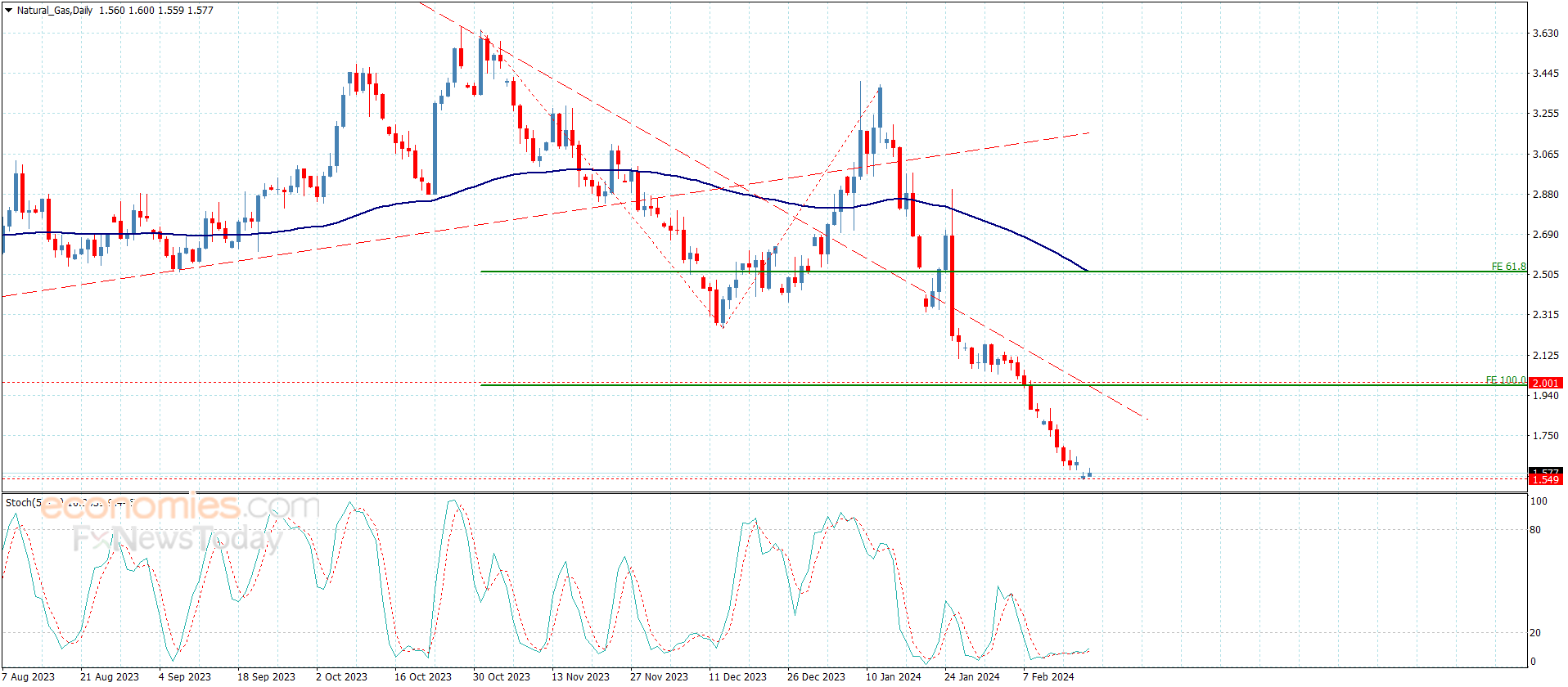Click the Natural_Gas,Daily chart title
The image size is (1568, 687).
click(x=54, y=11)
